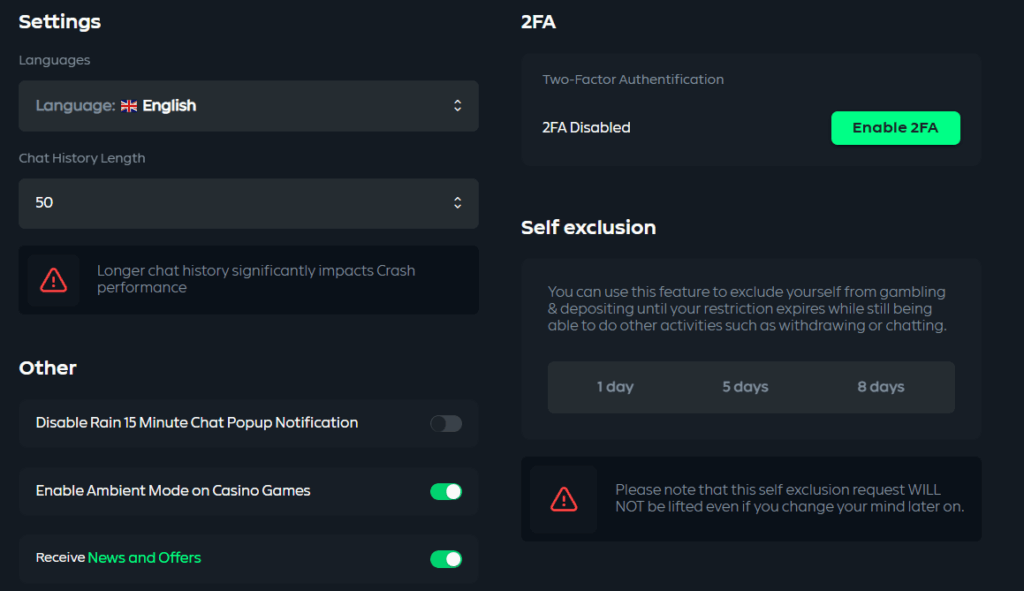Click the chat history warning triangle icon
The image size is (1024, 591).
(x=53, y=280)
